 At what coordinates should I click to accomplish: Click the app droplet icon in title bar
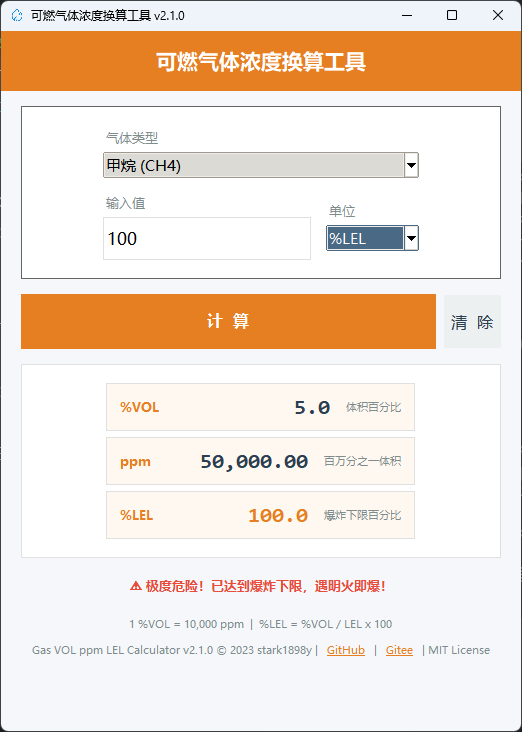click(x=17, y=15)
